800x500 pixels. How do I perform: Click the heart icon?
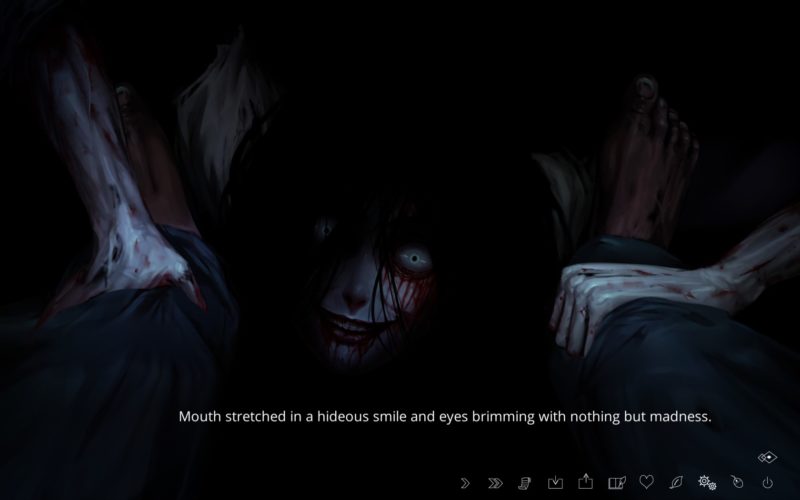646,482
